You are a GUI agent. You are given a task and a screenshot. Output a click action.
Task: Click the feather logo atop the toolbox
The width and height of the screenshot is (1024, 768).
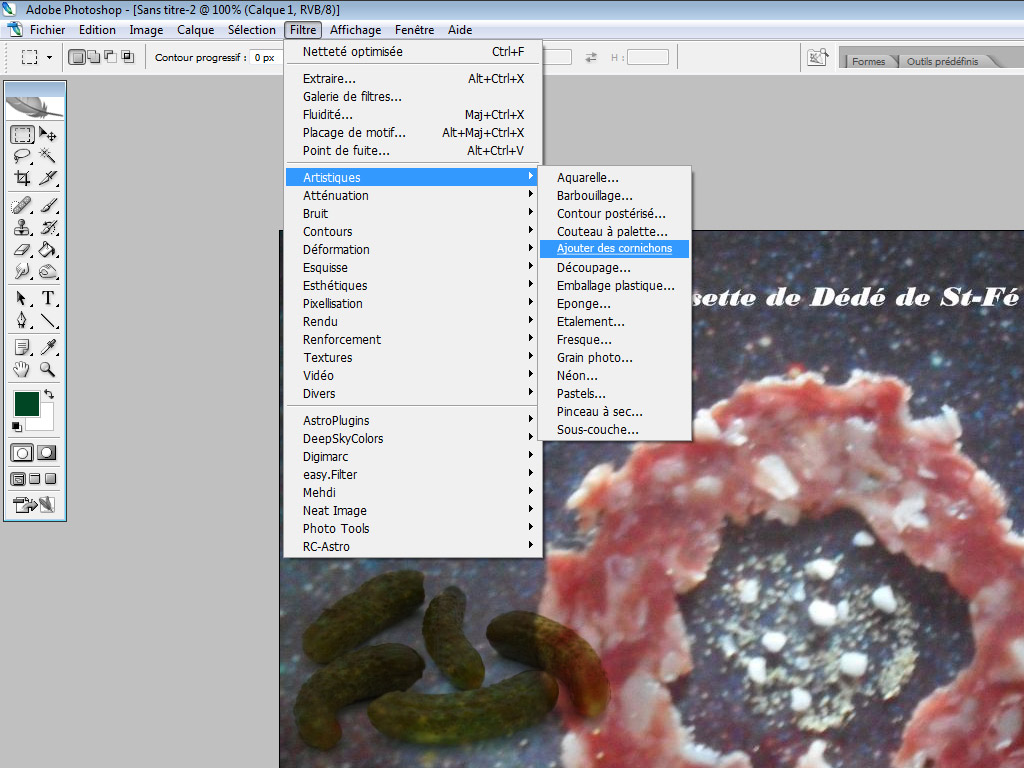35,107
